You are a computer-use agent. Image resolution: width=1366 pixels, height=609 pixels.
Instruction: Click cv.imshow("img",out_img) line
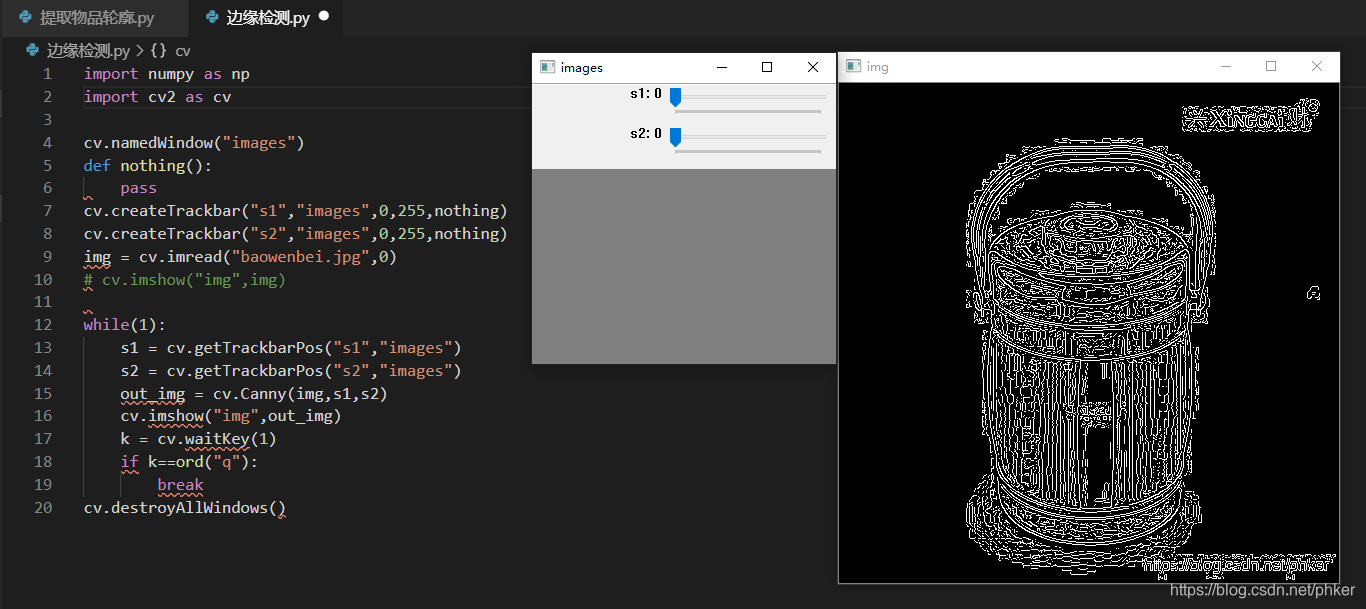click(231, 416)
